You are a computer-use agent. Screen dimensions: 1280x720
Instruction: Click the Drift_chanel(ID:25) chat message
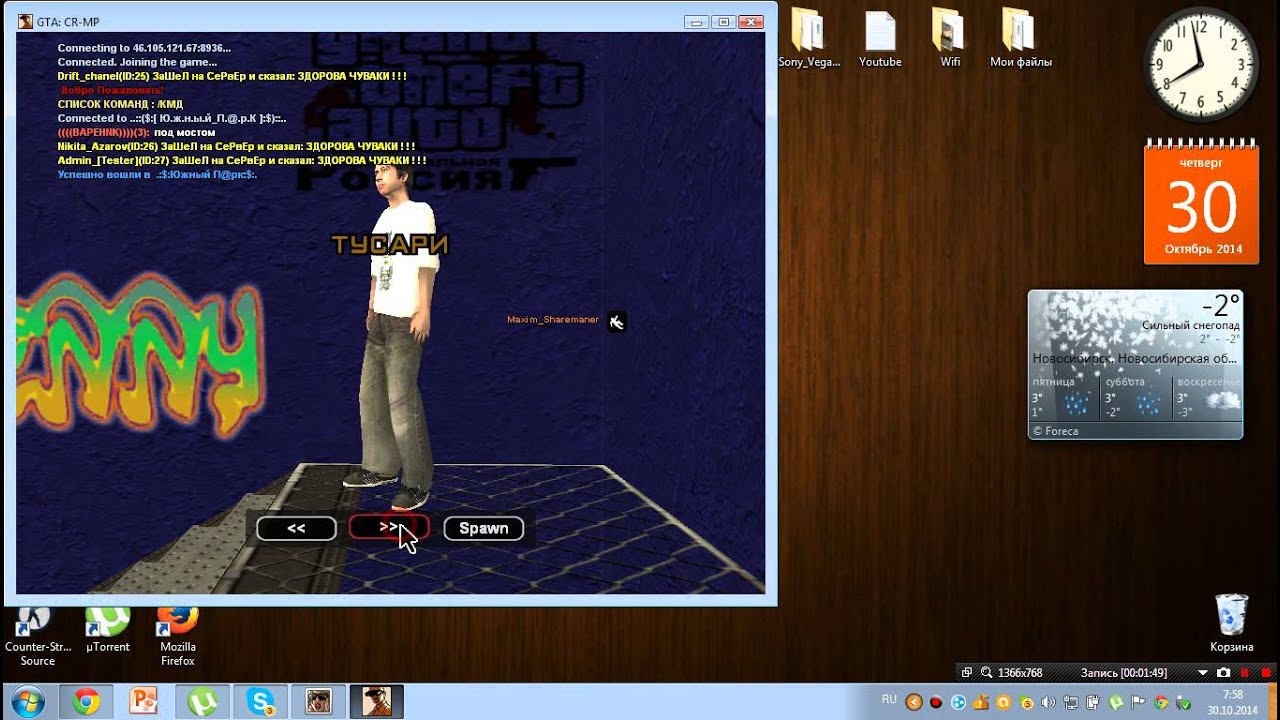232,76
